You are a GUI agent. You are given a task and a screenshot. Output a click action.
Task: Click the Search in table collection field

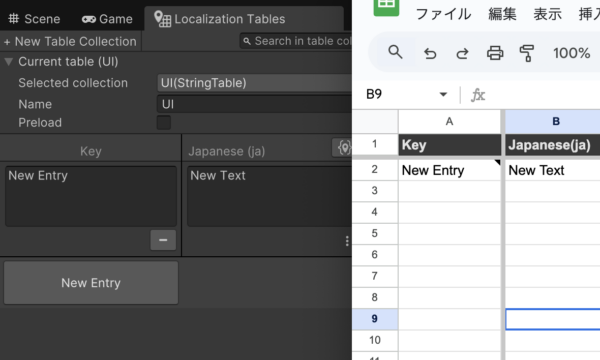(296, 41)
